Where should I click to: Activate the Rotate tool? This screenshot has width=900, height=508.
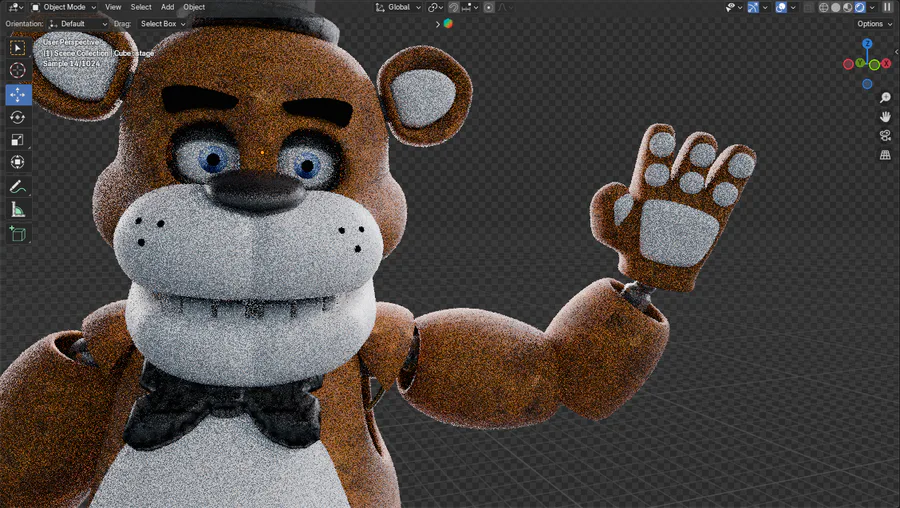18,117
